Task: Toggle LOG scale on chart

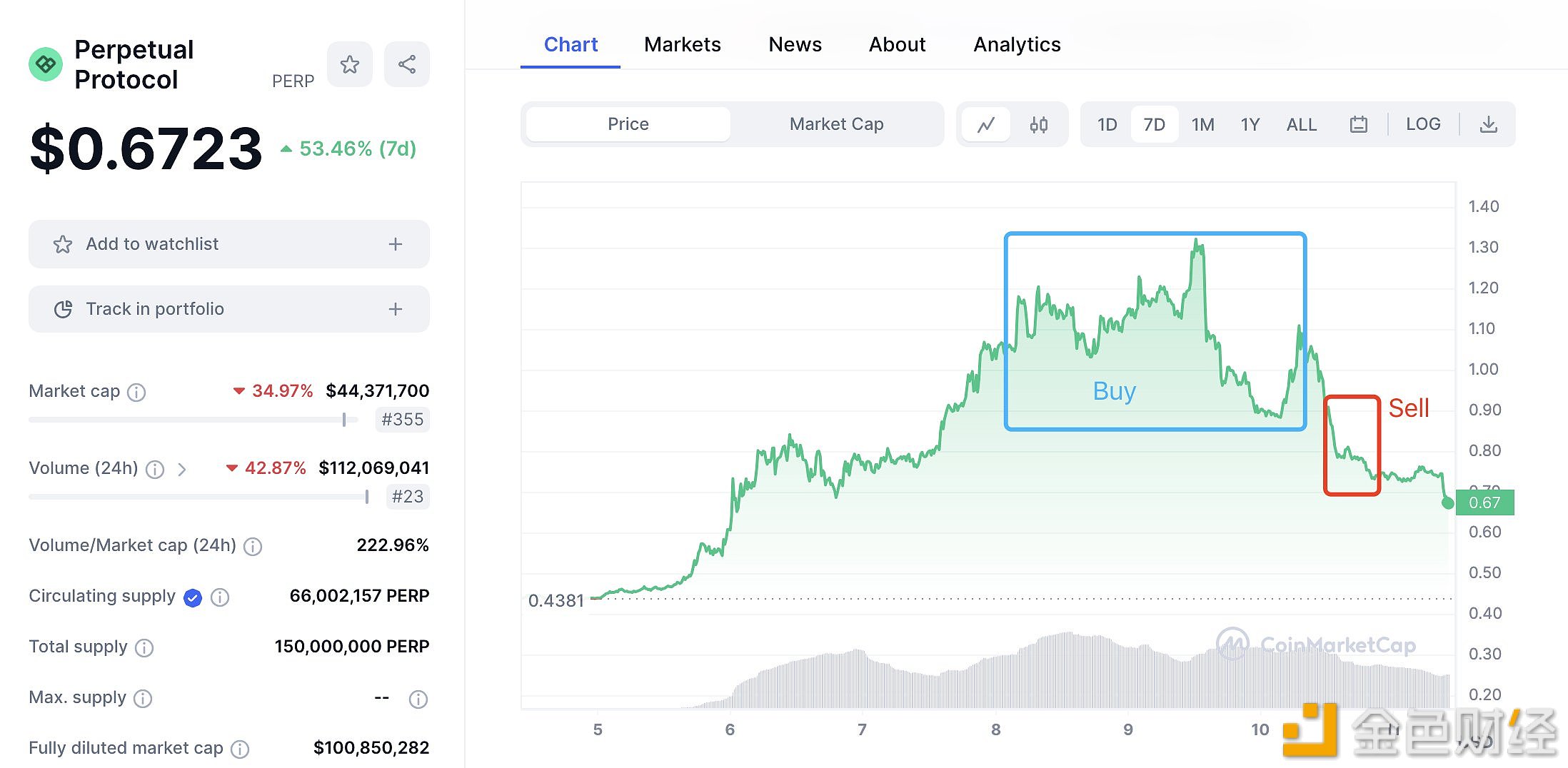Action: (x=1423, y=124)
